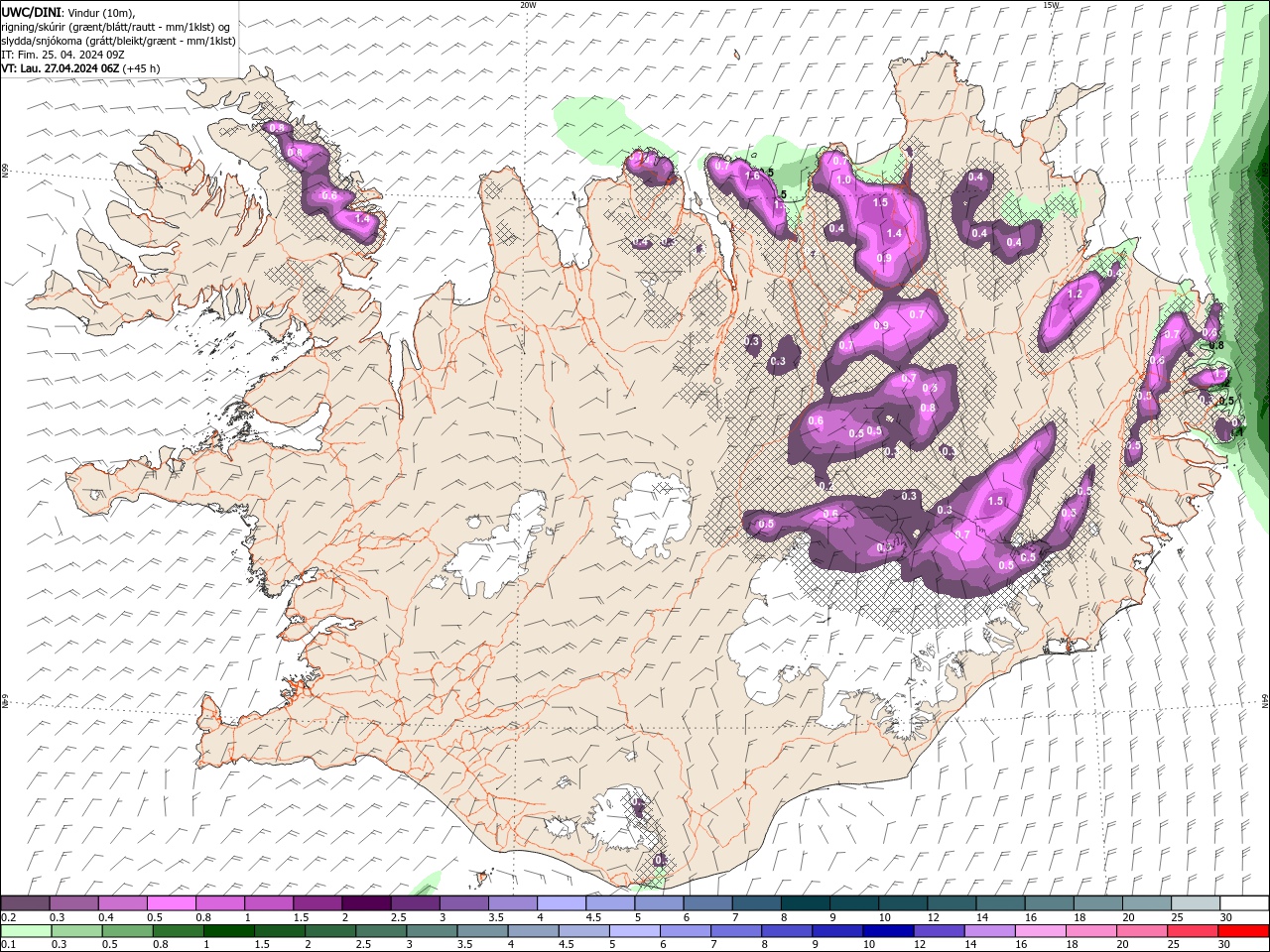Click the pink 0.5 swatch in top legend row
1270x952 pixels.
click(171, 903)
